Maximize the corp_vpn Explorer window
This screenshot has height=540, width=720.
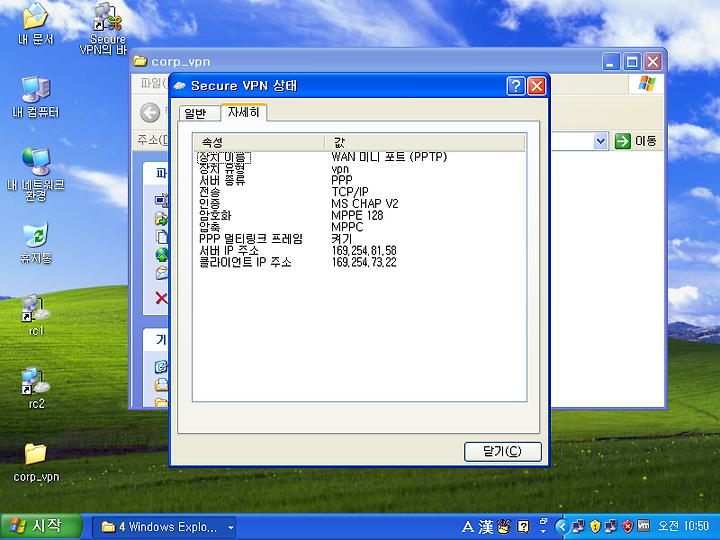(x=632, y=62)
